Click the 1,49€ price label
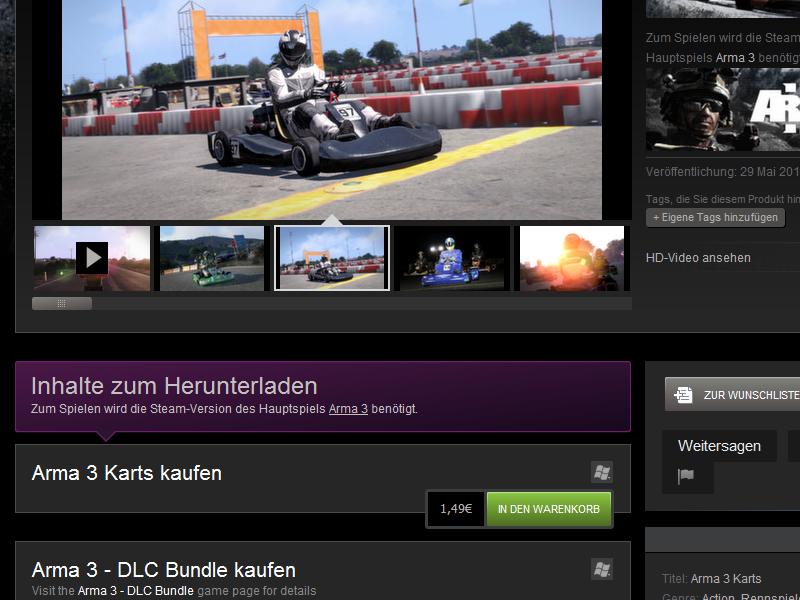The image size is (800, 600). point(456,509)
